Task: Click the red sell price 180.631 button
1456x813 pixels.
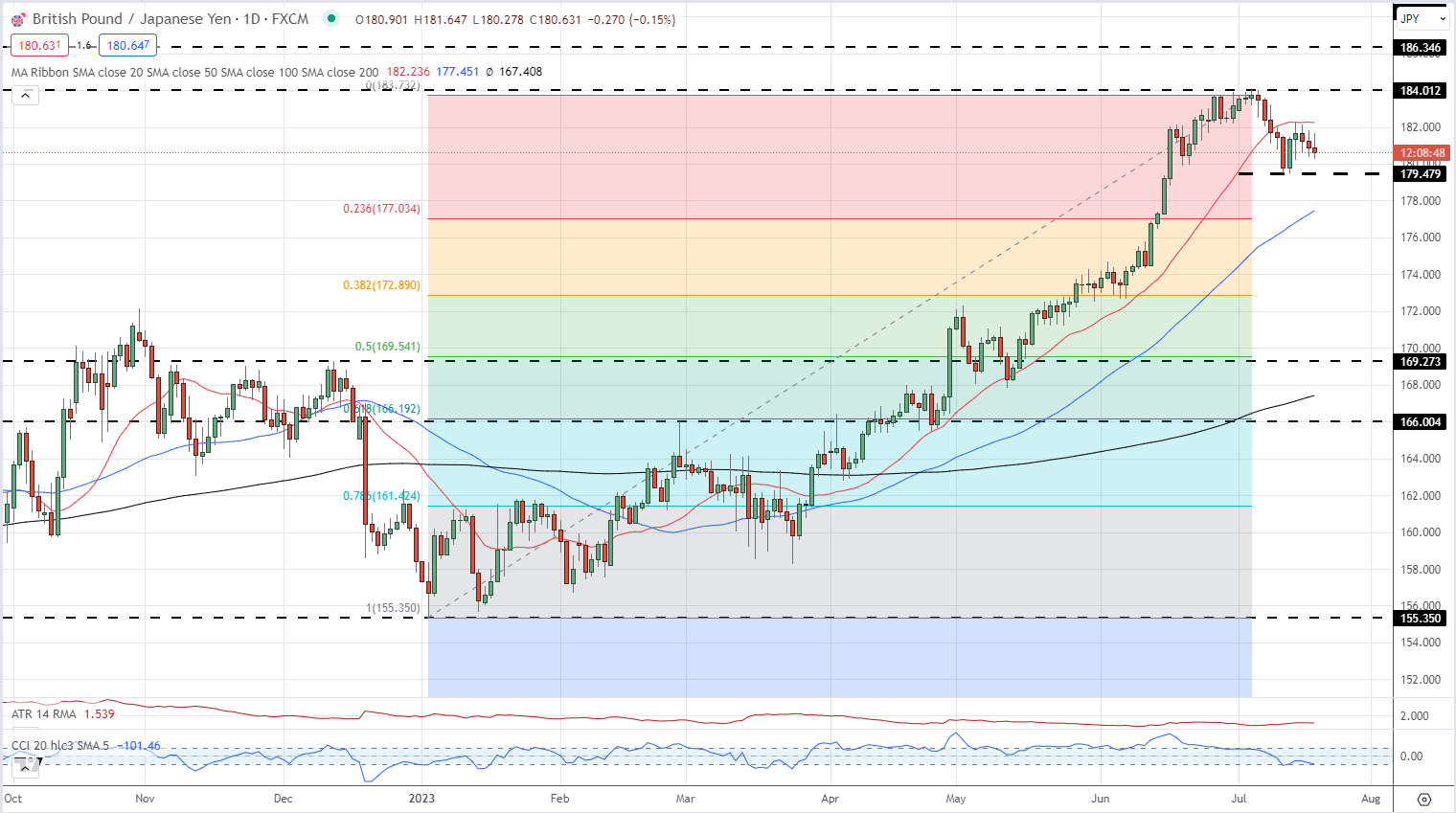Action: click(x=39, y=45)
